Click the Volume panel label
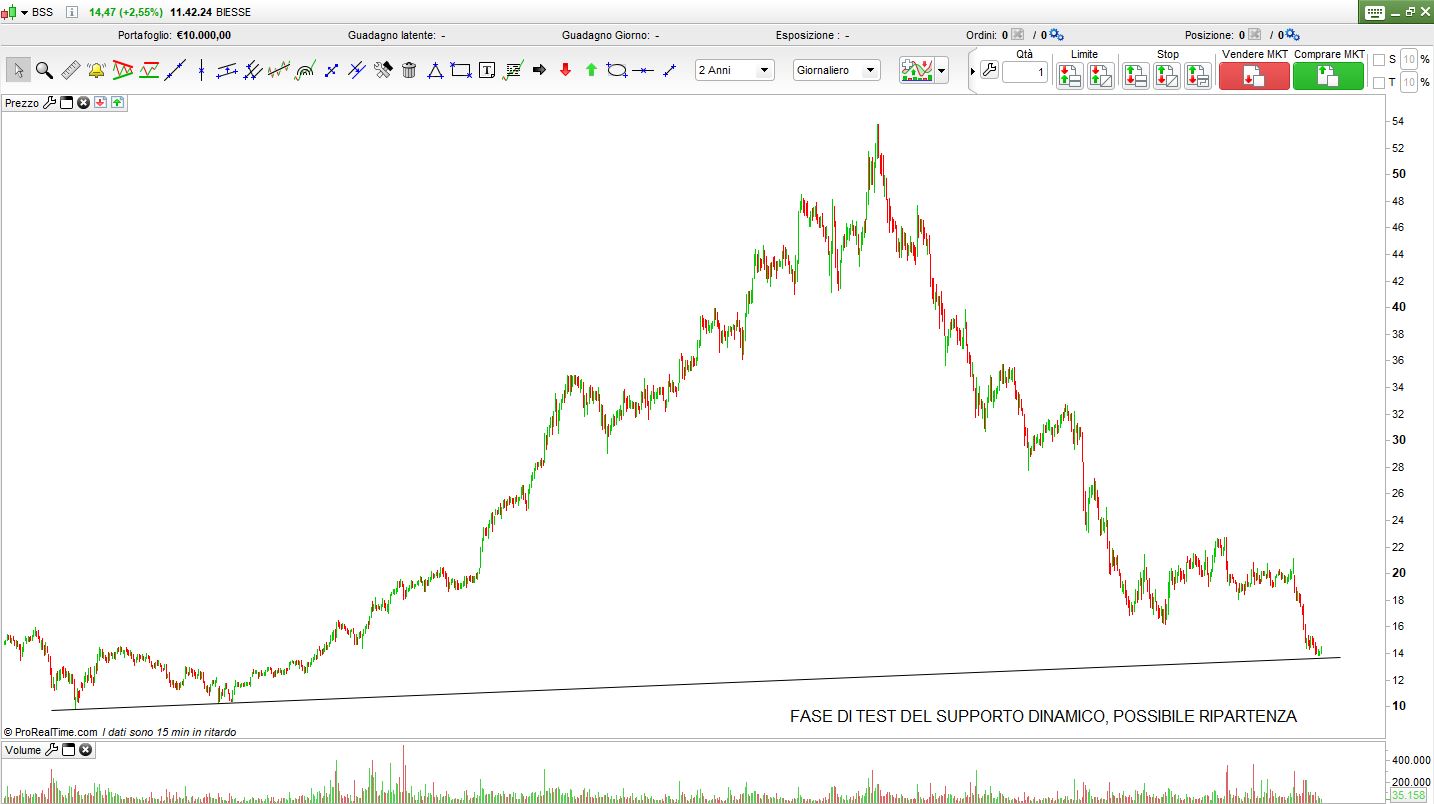The height and width of the screenshot is (804, 1434). 23,749
